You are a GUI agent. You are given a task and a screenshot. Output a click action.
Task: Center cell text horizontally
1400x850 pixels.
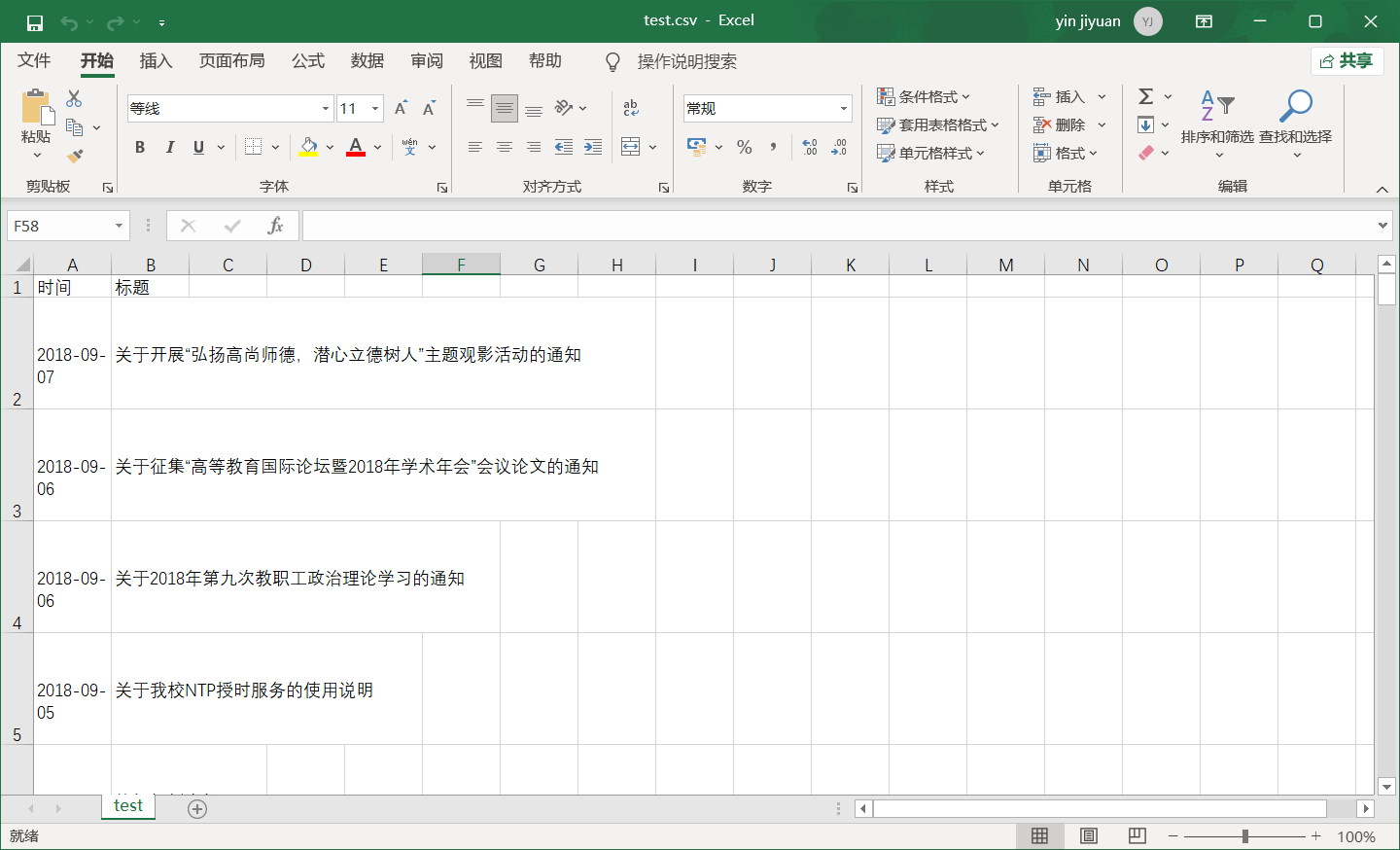[505, 147]
